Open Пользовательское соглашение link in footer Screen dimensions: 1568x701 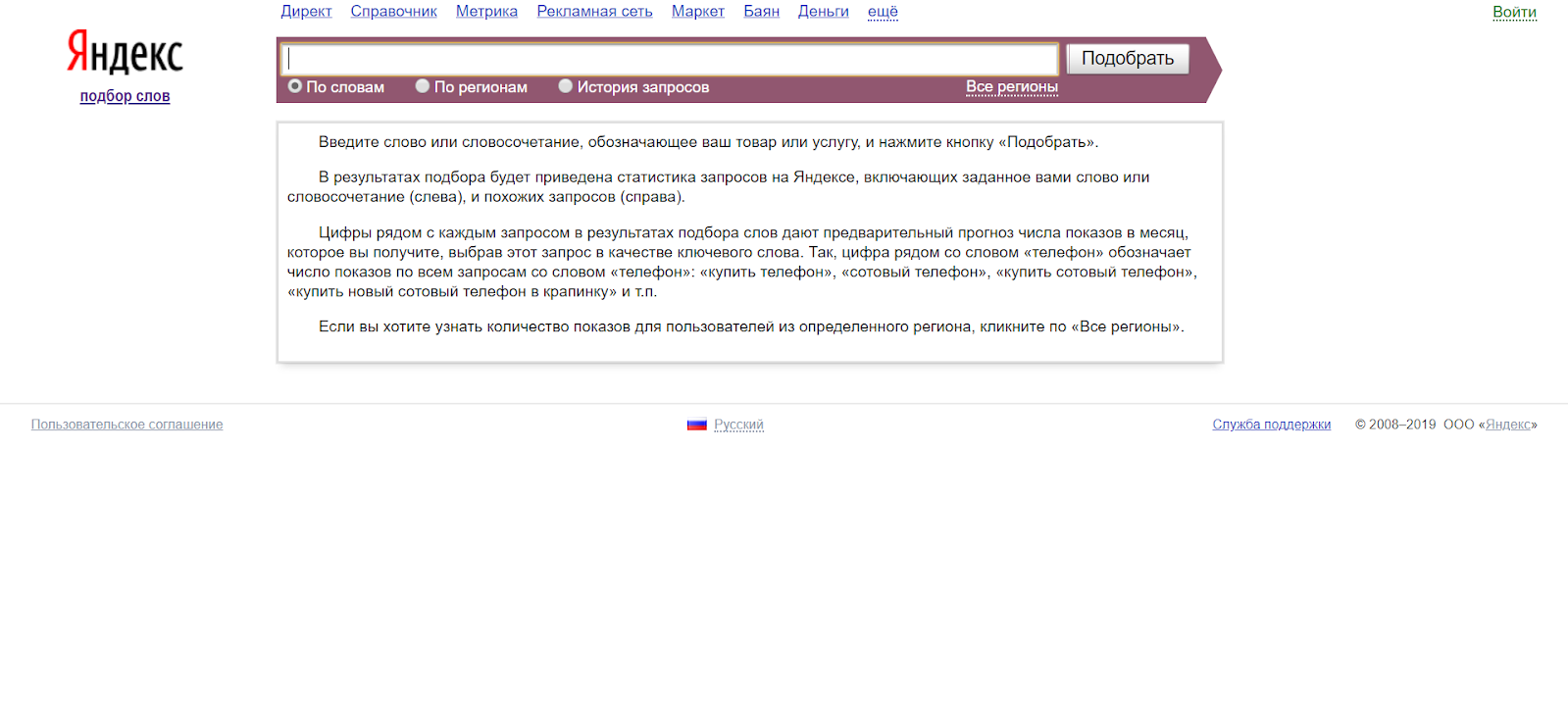click(x=127, y=425)
